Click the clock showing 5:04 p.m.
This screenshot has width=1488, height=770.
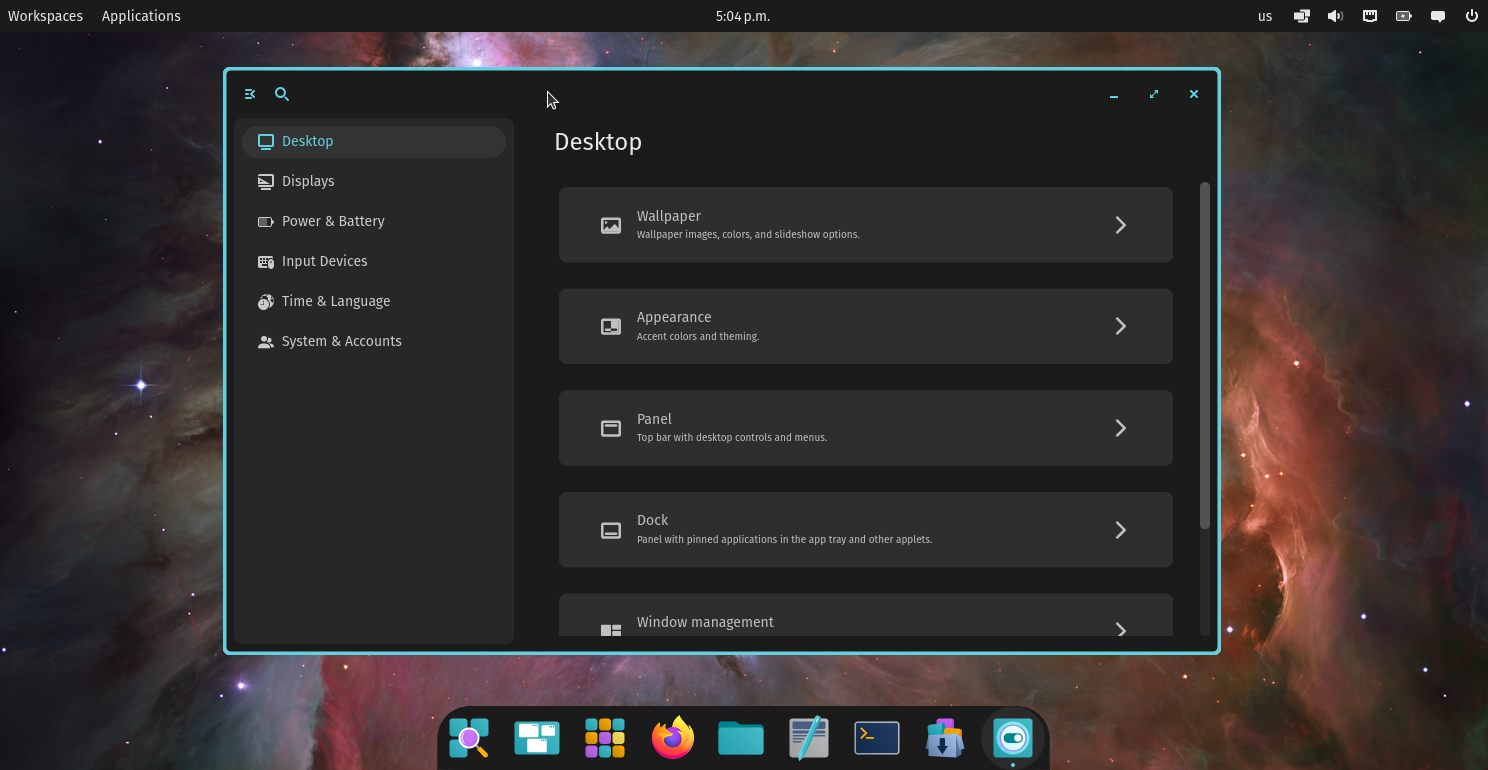pos(743,16)
